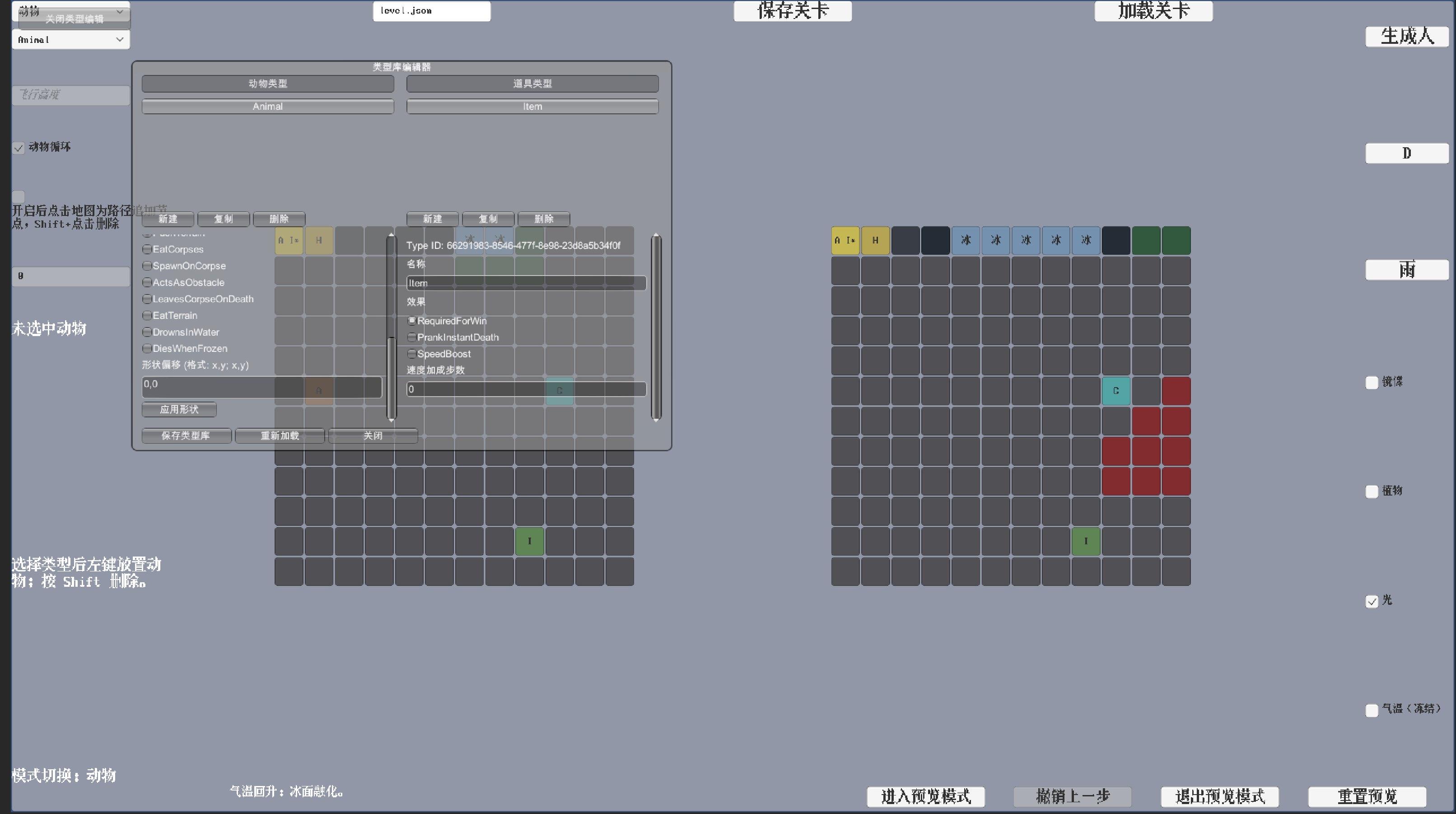Image resolution: width=1456 pixels, height=814 pixels.
Task: Click the green I tile in left grid
Action: [530, 541]
